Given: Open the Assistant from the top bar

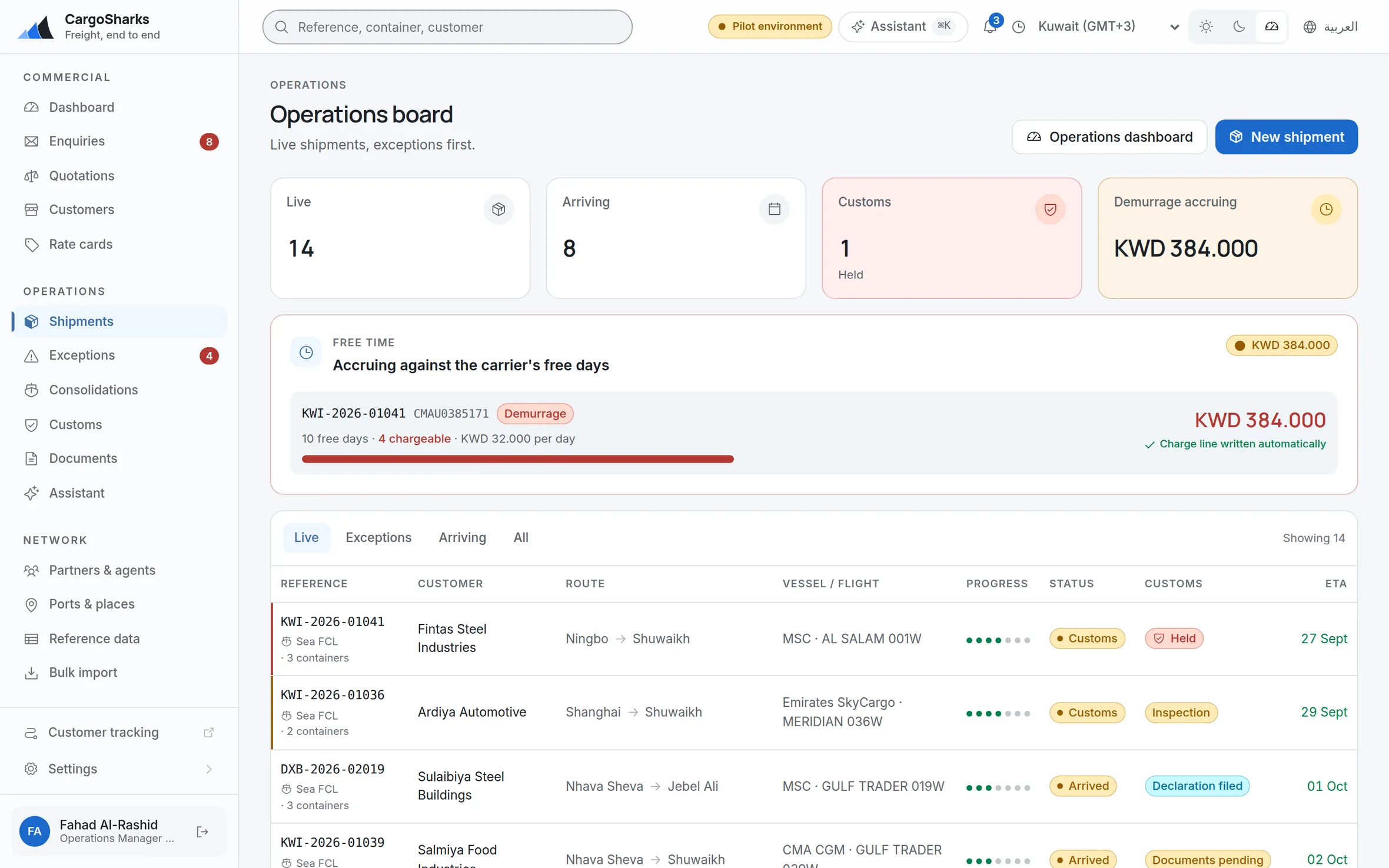Looking at the screenshot, I should [903, 26].
